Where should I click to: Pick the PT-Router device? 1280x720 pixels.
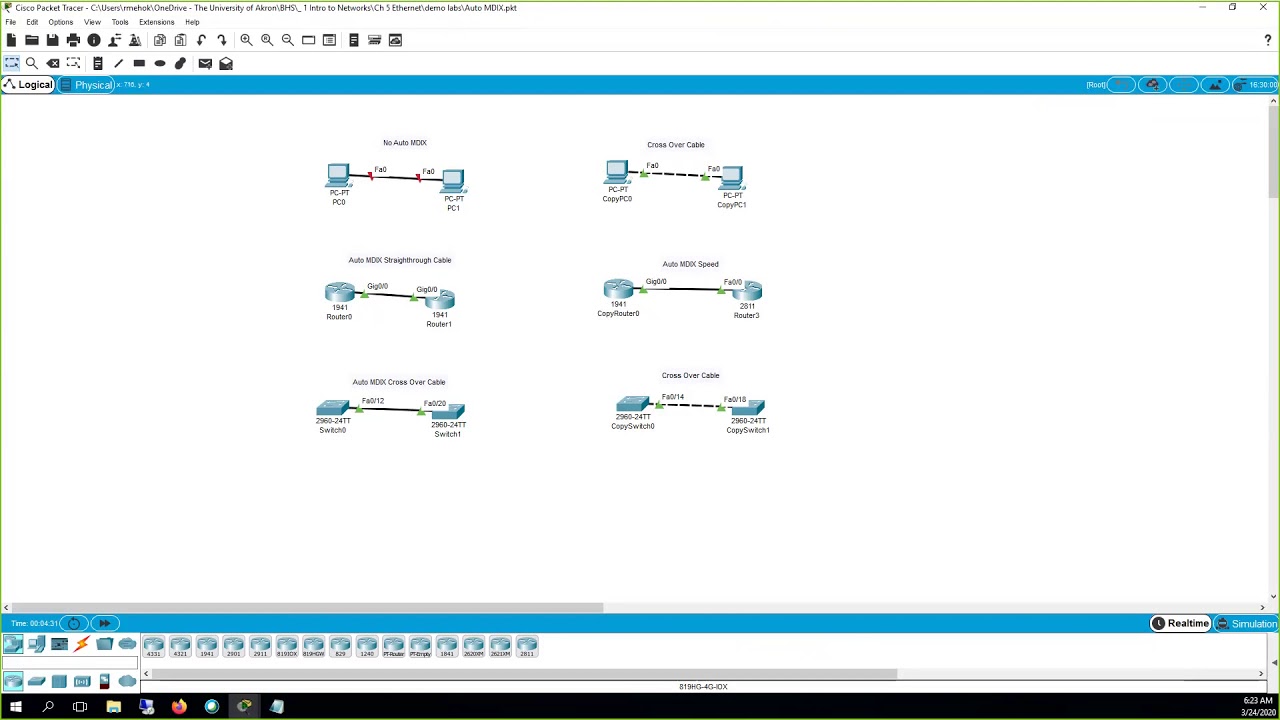coord(393,647)
